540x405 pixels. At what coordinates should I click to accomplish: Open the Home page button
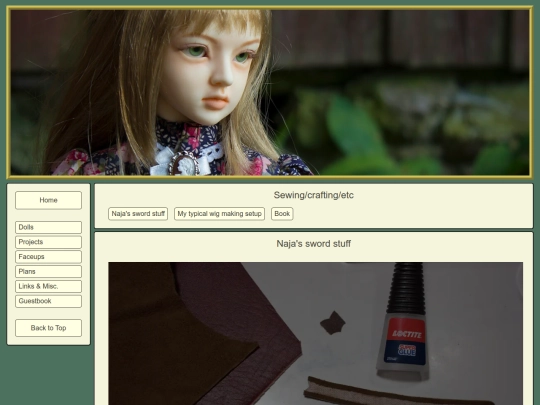(48, 200)
